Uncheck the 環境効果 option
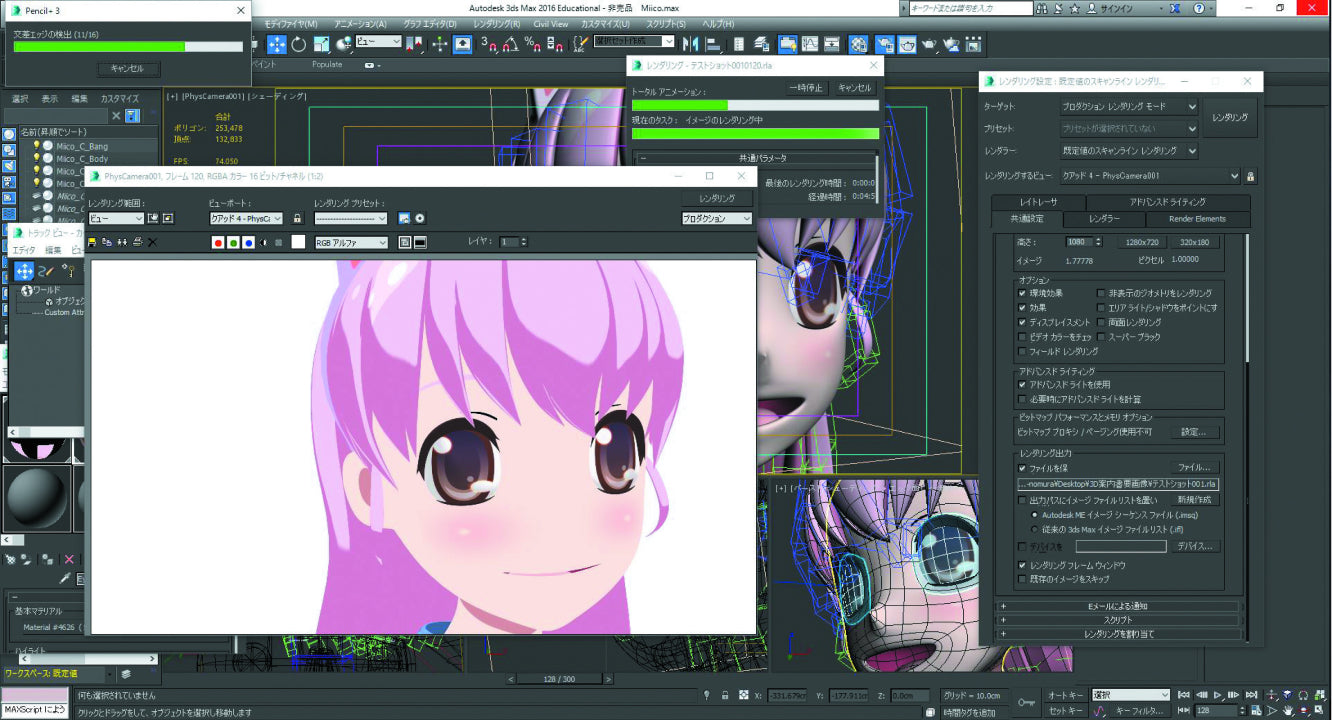Image resolution: width=1332 pixels, height=720 pixels. pos(1021,293)
